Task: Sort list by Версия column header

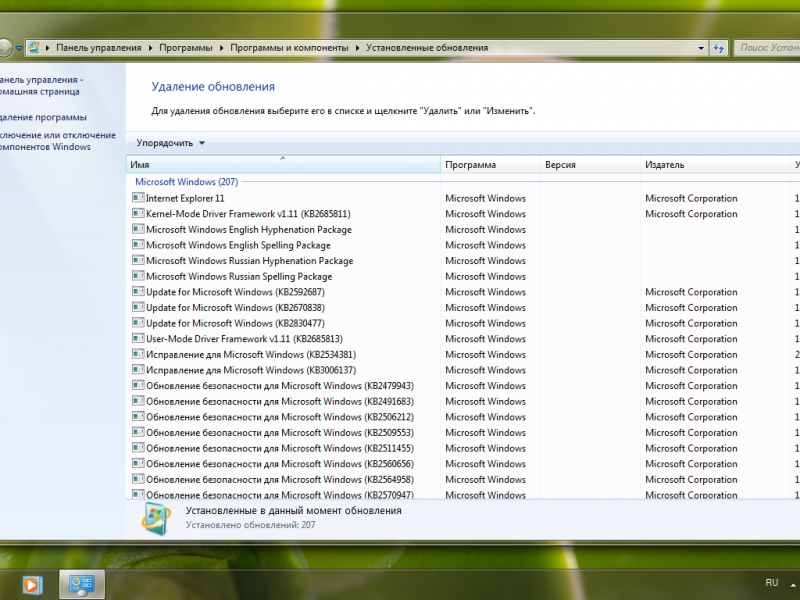Action: 590,164
